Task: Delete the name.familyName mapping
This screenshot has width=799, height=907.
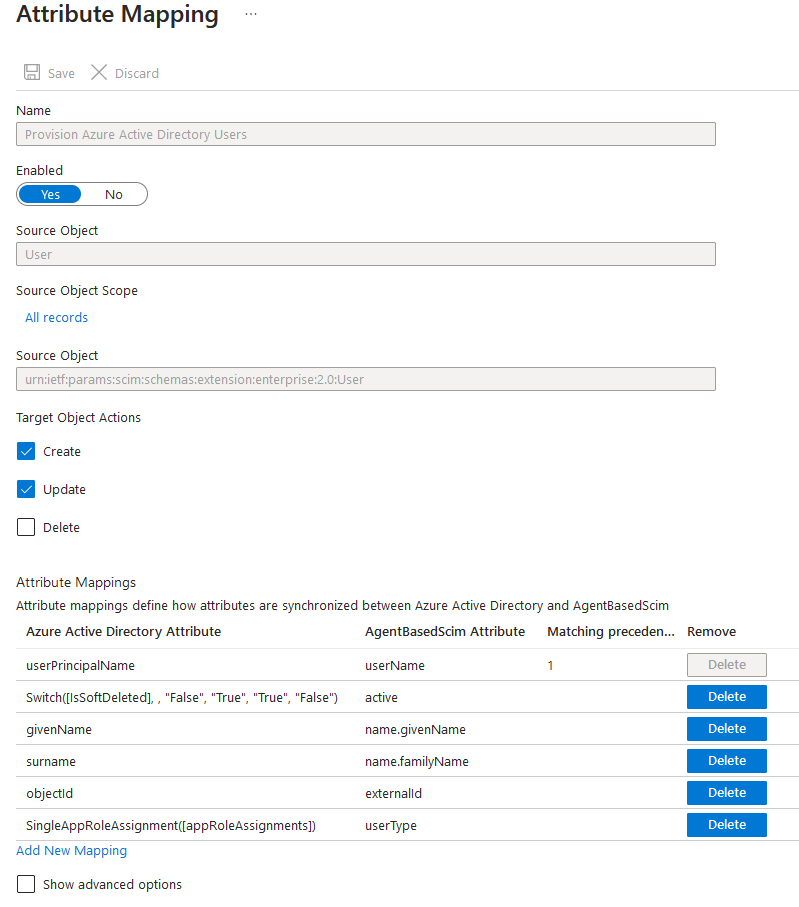Action: [727, 761]
